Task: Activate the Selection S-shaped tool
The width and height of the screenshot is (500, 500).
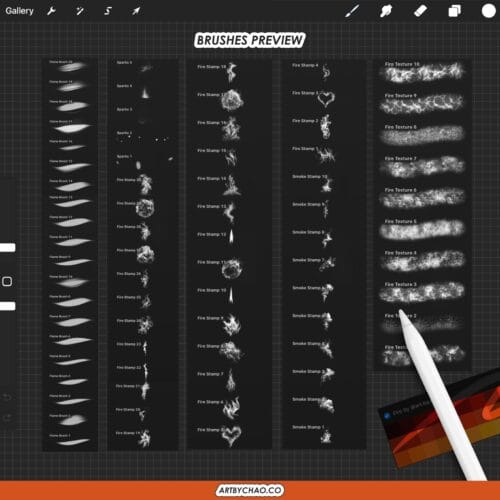Action: click(x=108, y=11)
